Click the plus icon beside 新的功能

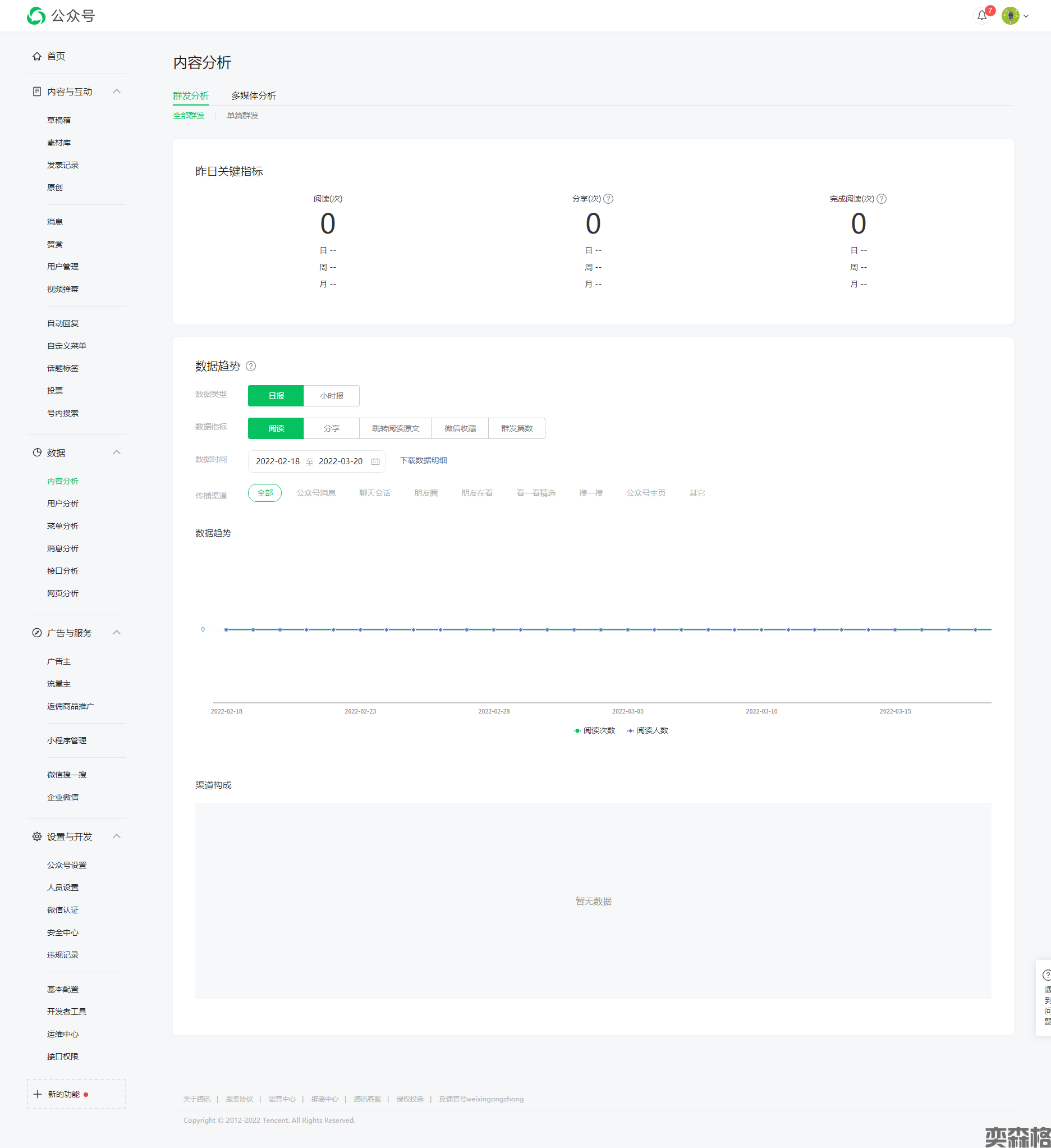point(38,1094)
